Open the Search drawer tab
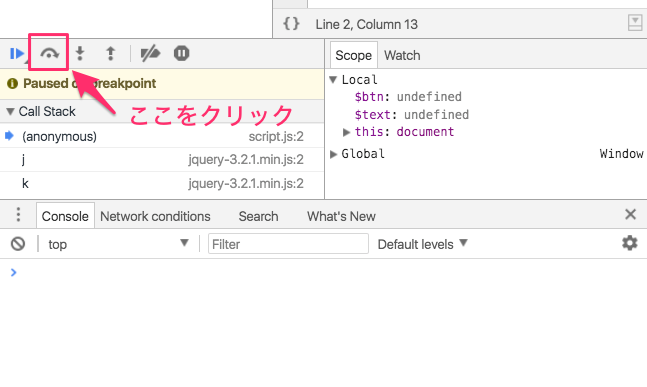 pyautogui.click(x=258, y=216)
